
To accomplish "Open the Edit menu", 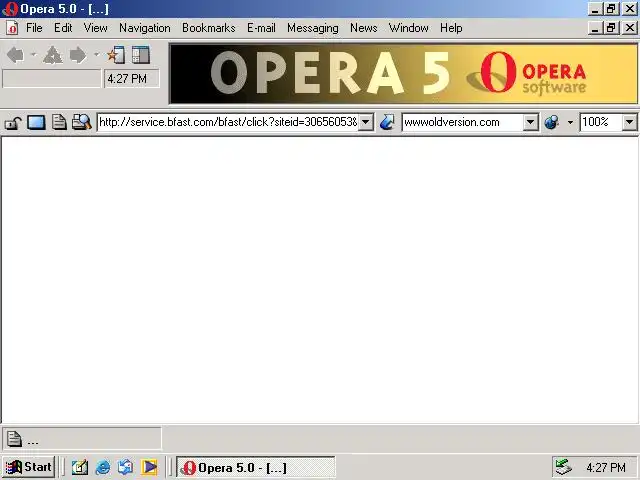I will coord(63,28).
